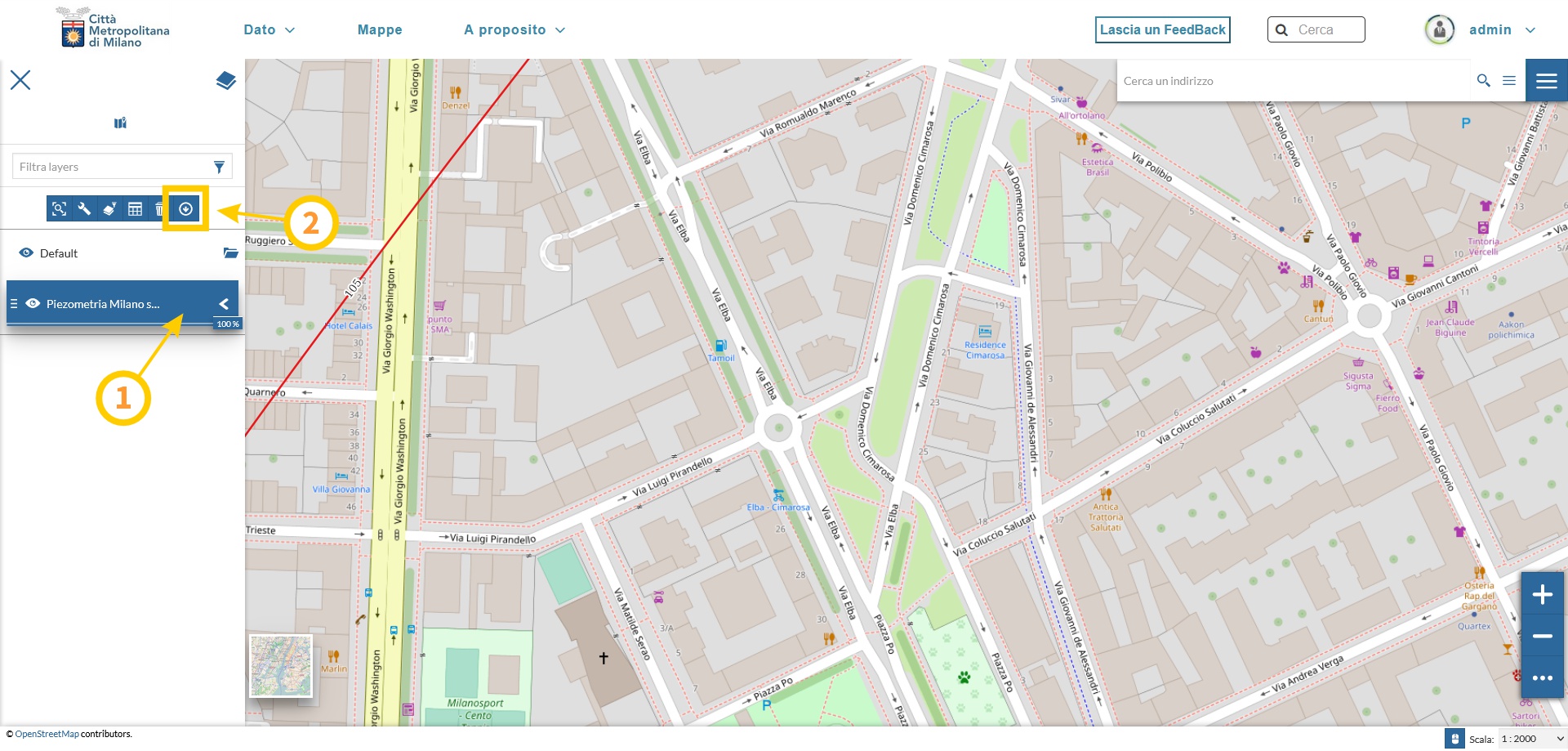Open the OpenStreetMap attribution link
This screenshot has height=751, width=1568.
pyautogui.click(x=47, y=734)
